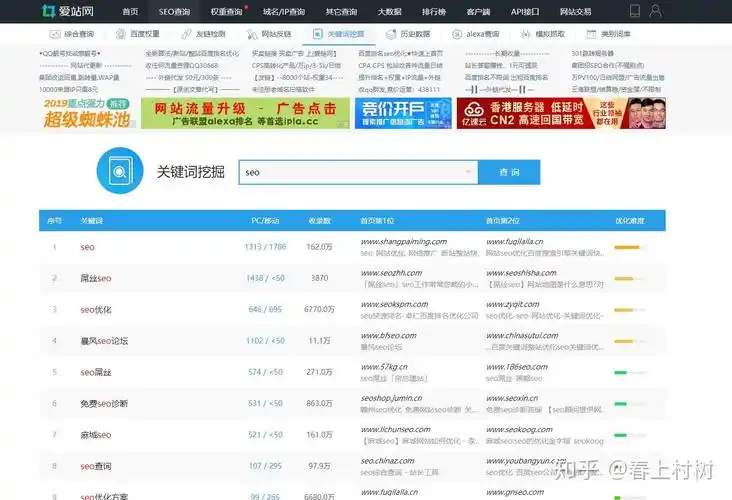The image size is (732, 500).
Task: Open the keyword link seo查询
Action: click(x=96, y=466)
